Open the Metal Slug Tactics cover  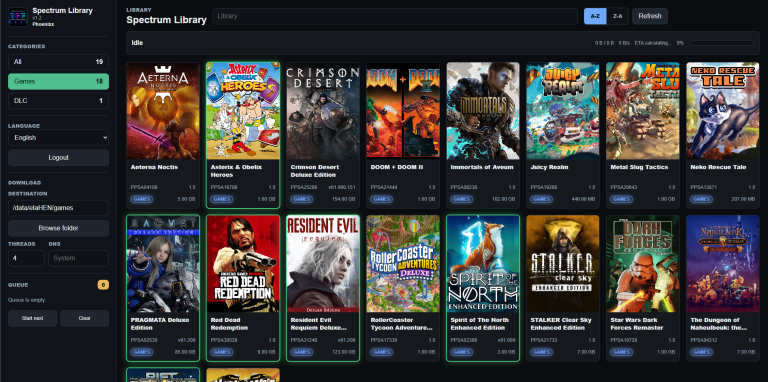tap(643, 111)
